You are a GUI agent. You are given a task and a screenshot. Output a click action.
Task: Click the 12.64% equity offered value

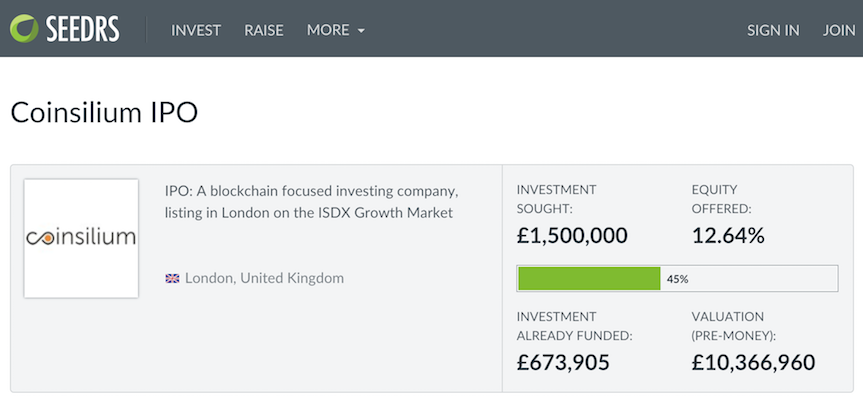pos(728,236)
